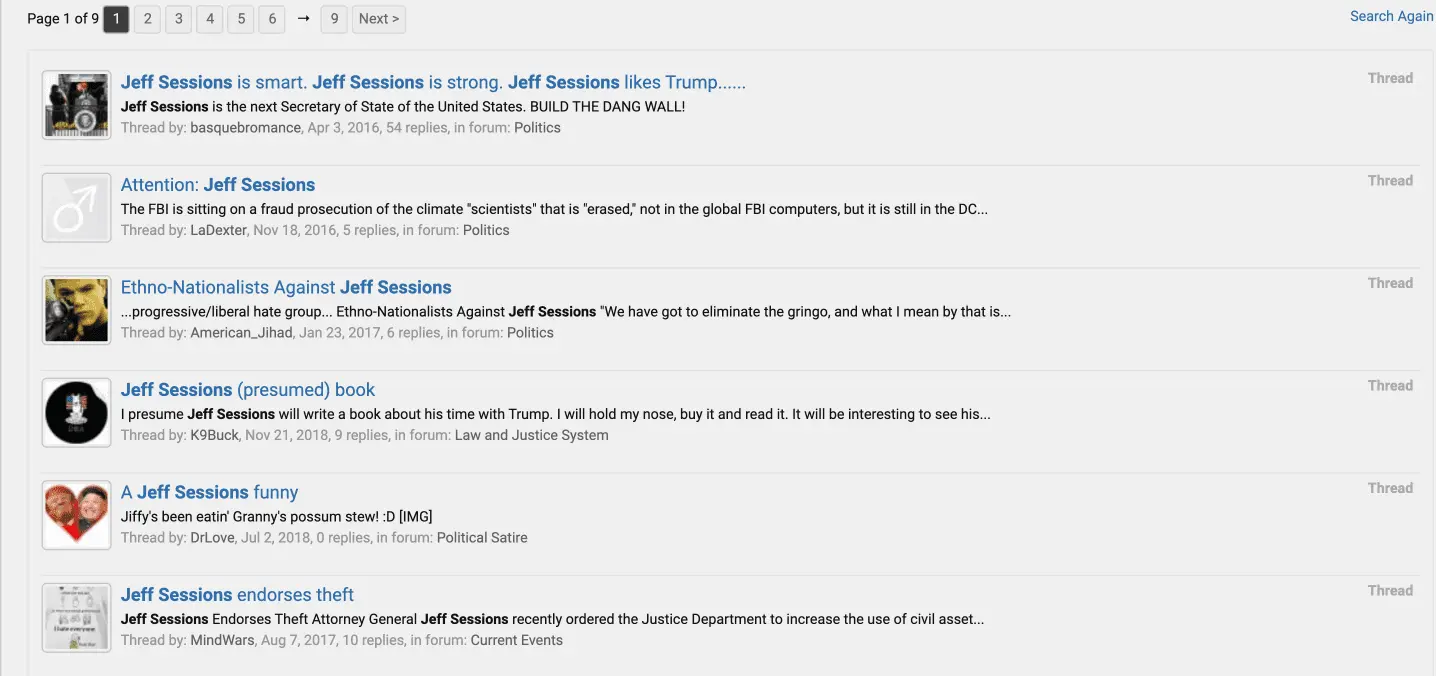This screenshot has width=1436, height=676.
Task: Go to page 2 of results
Action: [x=147, y=19]
